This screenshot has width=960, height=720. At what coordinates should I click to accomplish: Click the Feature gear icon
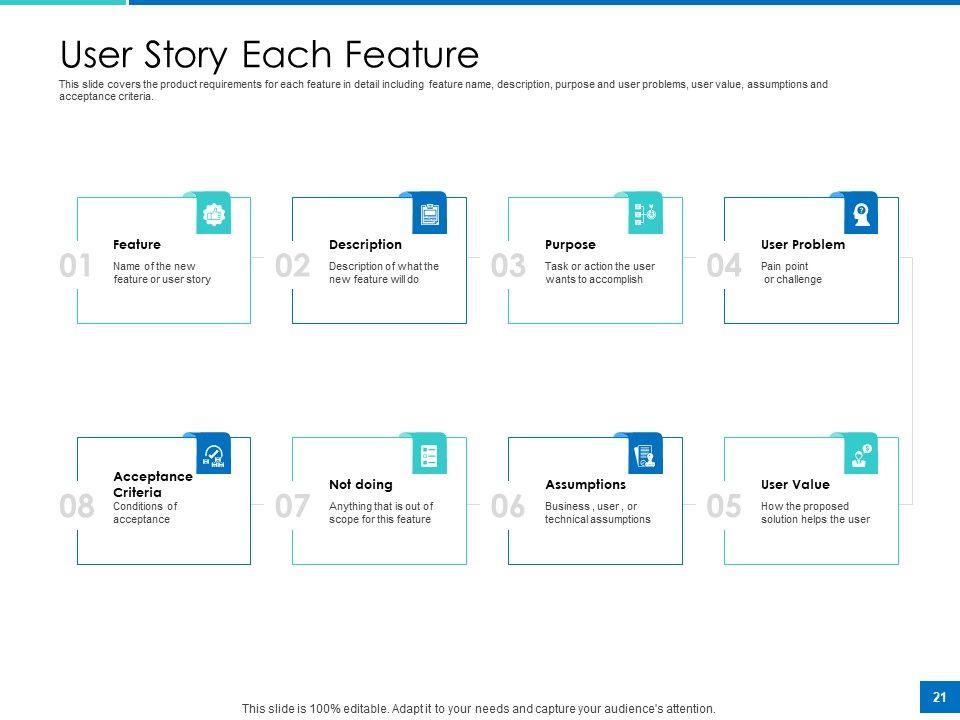click(x=213, y=215)
